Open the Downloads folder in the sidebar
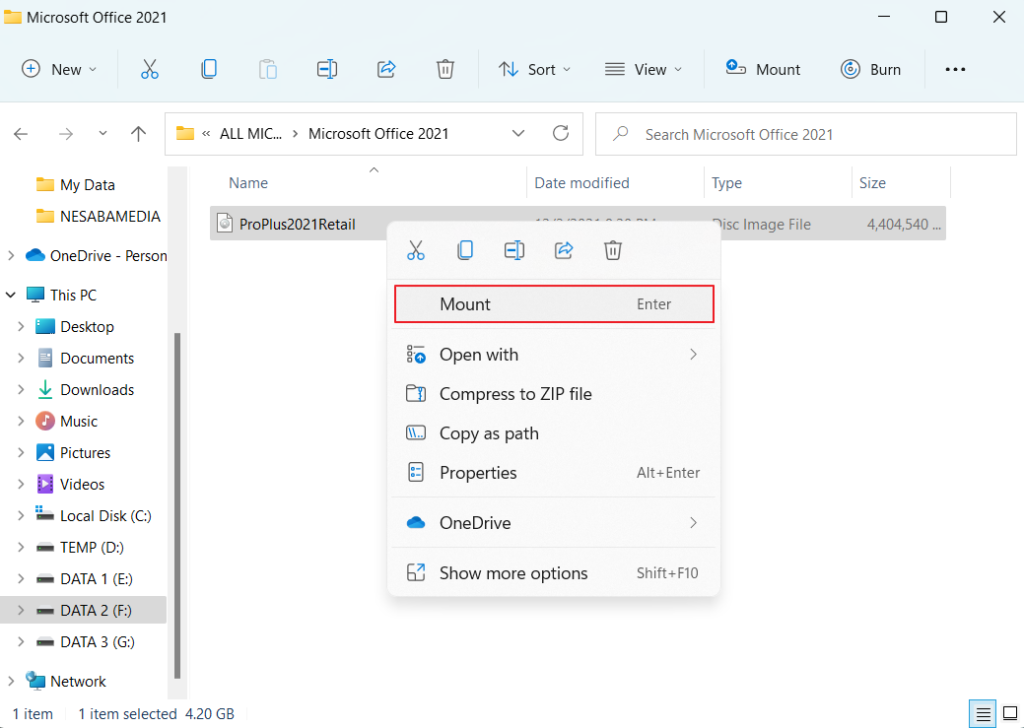1024x728 pixels. (97, 390)
